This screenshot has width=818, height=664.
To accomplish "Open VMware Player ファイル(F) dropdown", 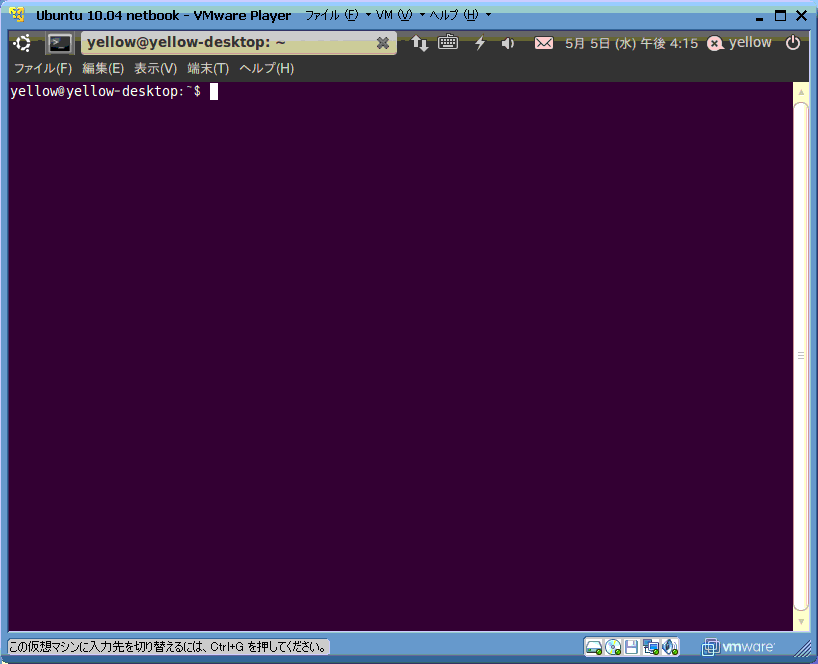I will [x=338, y=15].
